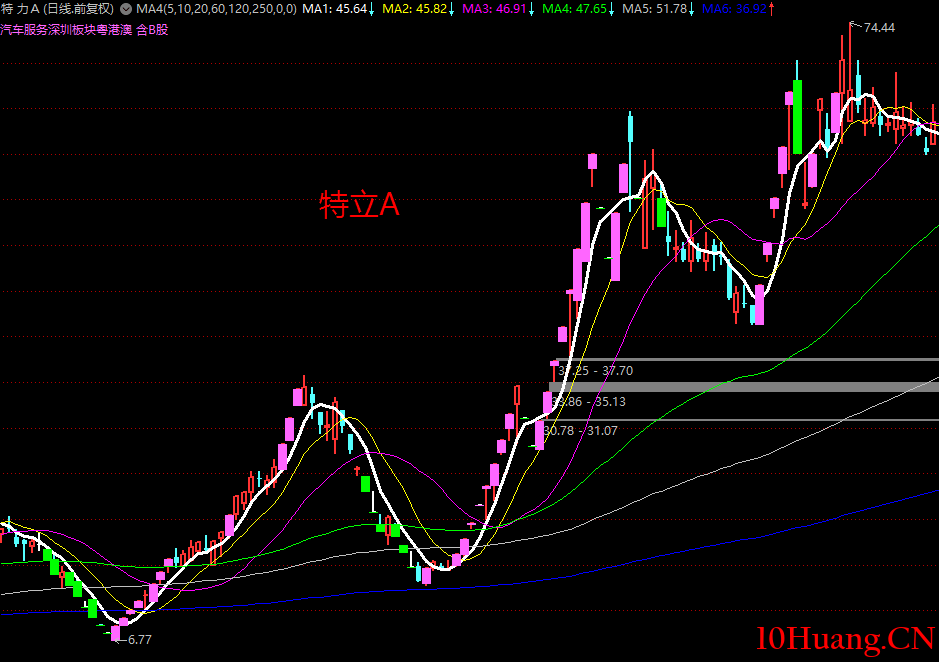The width and height of the screenshot is (939, 662).
Task: Select the MA4(5,10,20,60,120,250,0,0) indicator label
Action: pyautogui.click(x=216, y=9)
